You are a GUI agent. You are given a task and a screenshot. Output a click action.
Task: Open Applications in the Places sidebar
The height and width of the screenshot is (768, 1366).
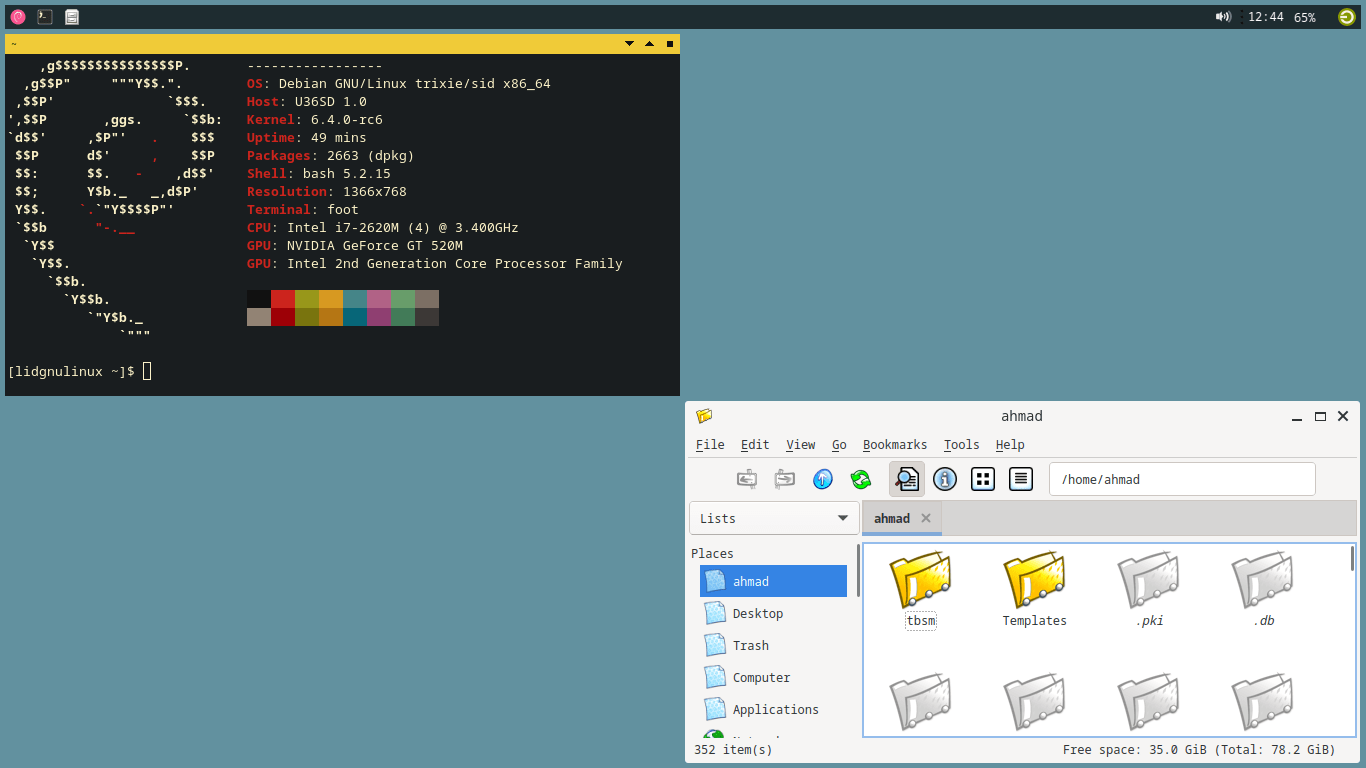pyautogui.click(x=773, y=709)
